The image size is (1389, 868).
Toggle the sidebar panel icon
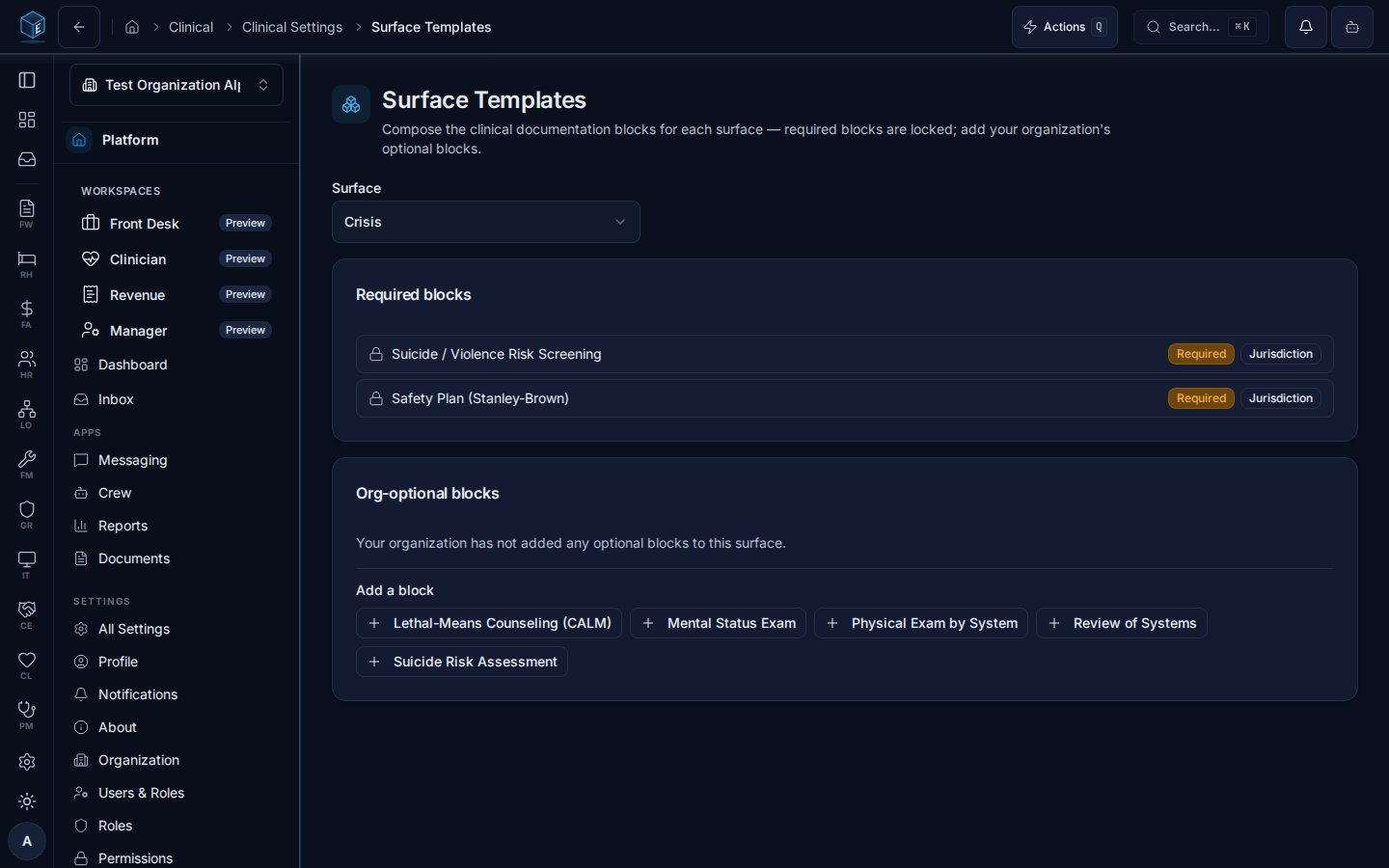27,80
